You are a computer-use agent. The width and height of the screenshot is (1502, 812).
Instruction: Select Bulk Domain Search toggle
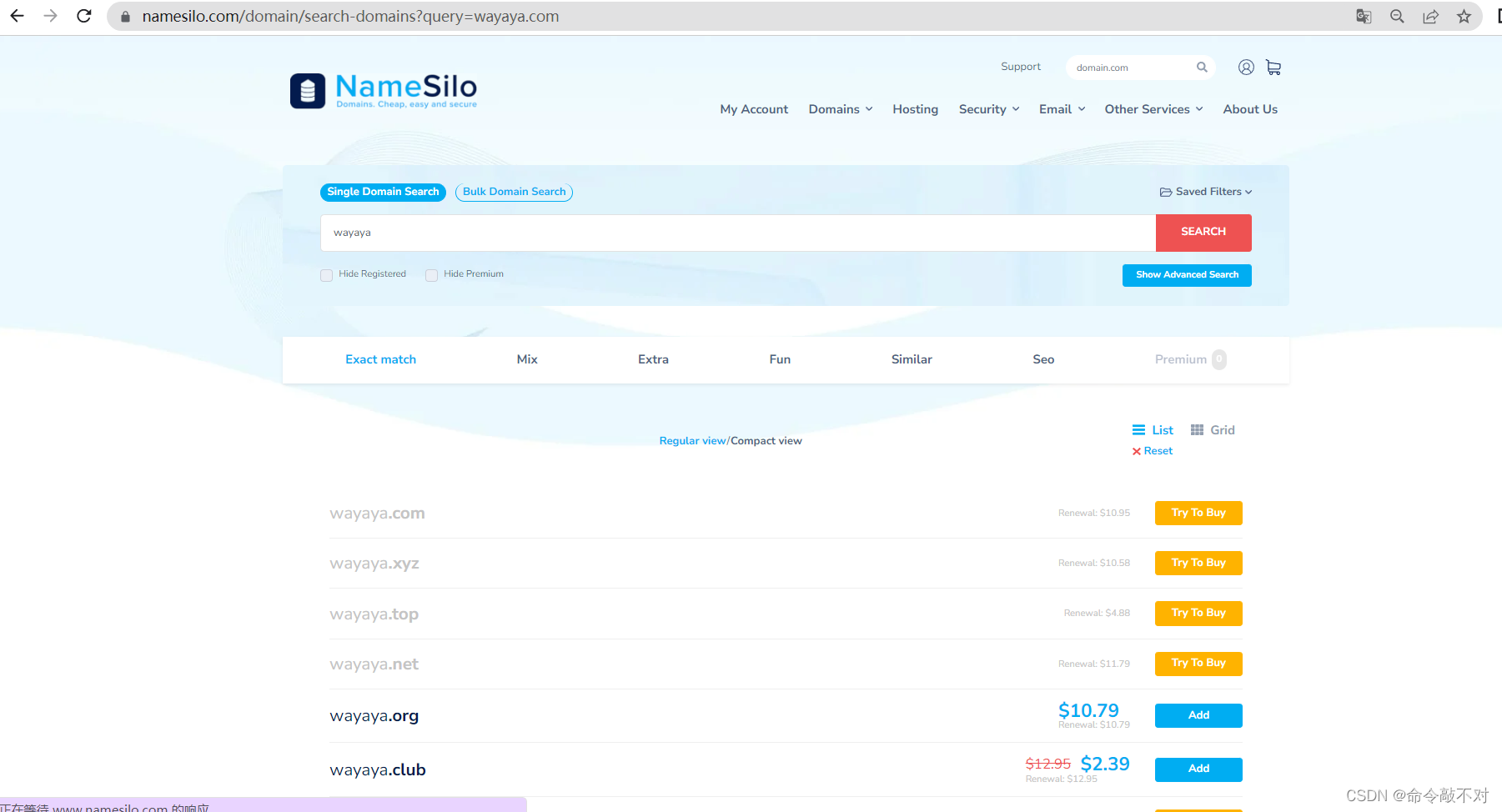pyautogui.click(x=514, y=192)
